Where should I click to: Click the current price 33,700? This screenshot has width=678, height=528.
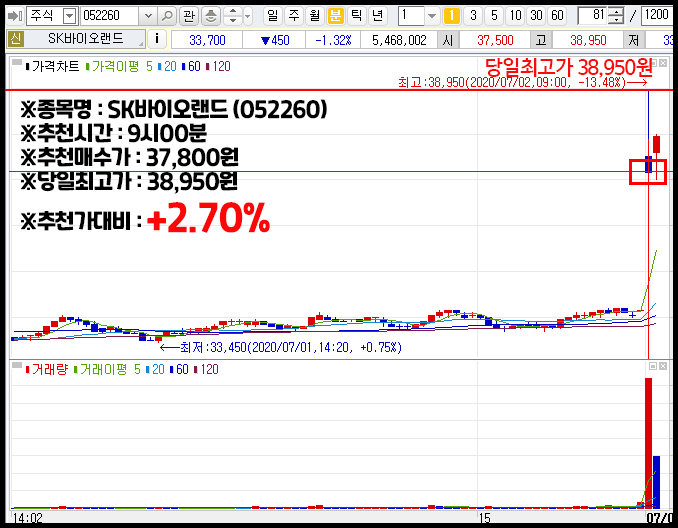click(207, 41)
